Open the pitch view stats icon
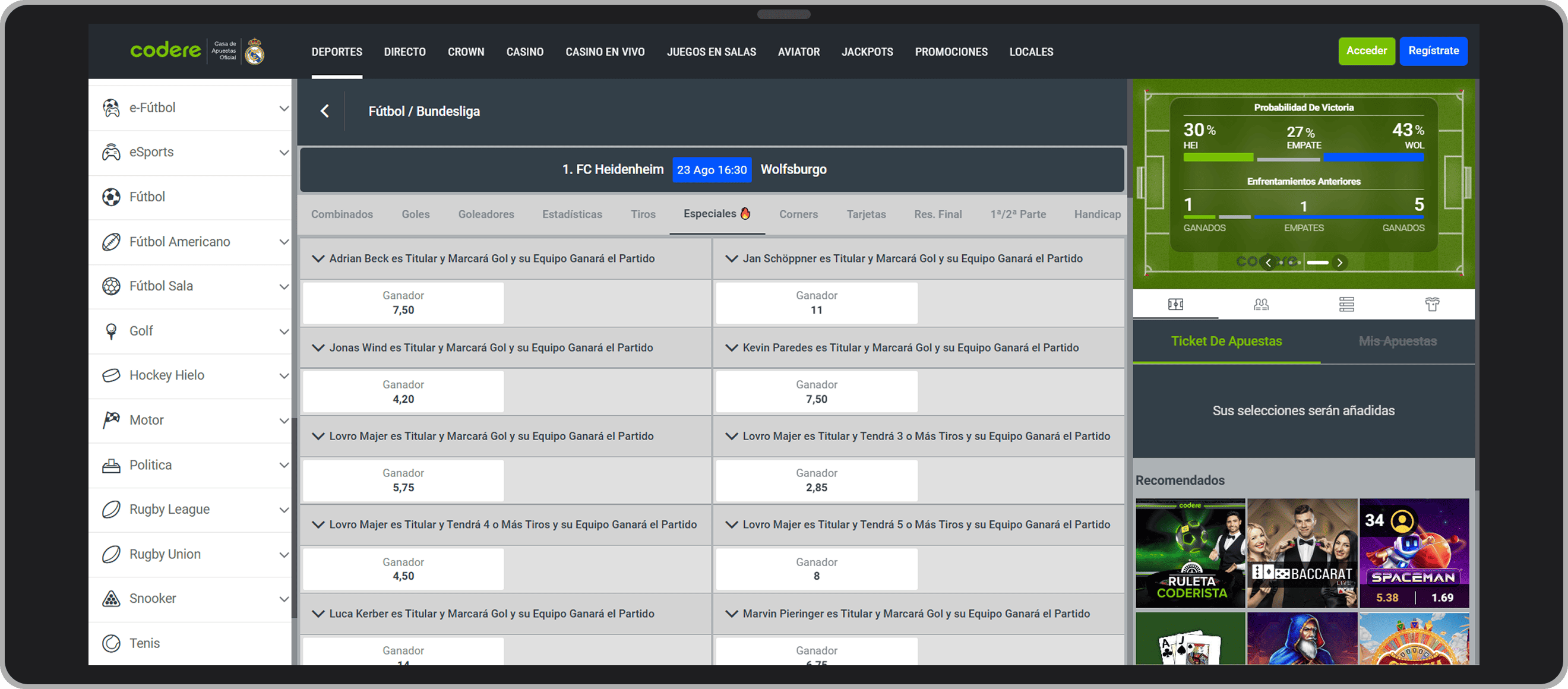The height and width of the screenshot is (689, 1568). pos(1175,304)
